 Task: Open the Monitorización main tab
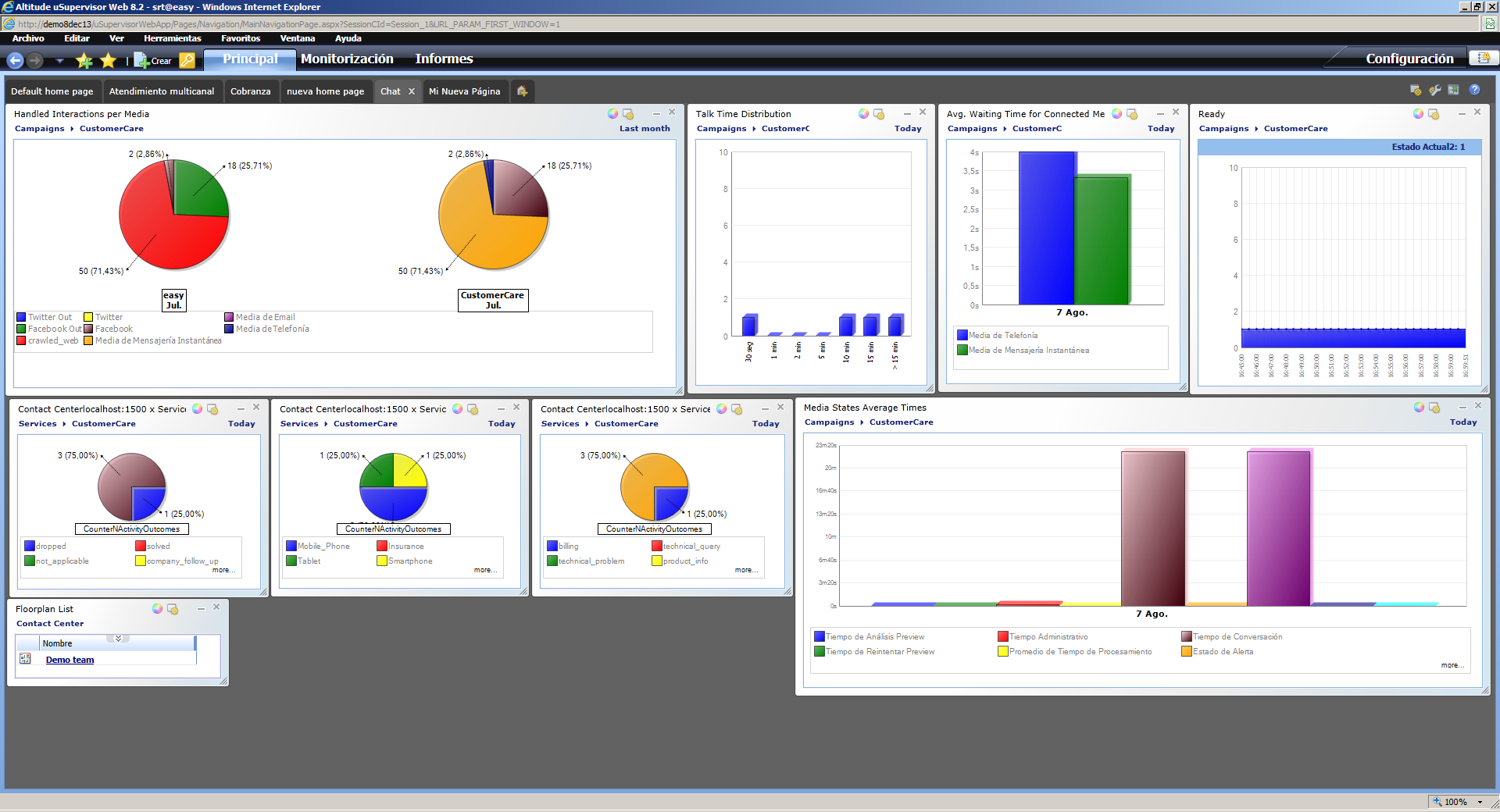[347, 59]
